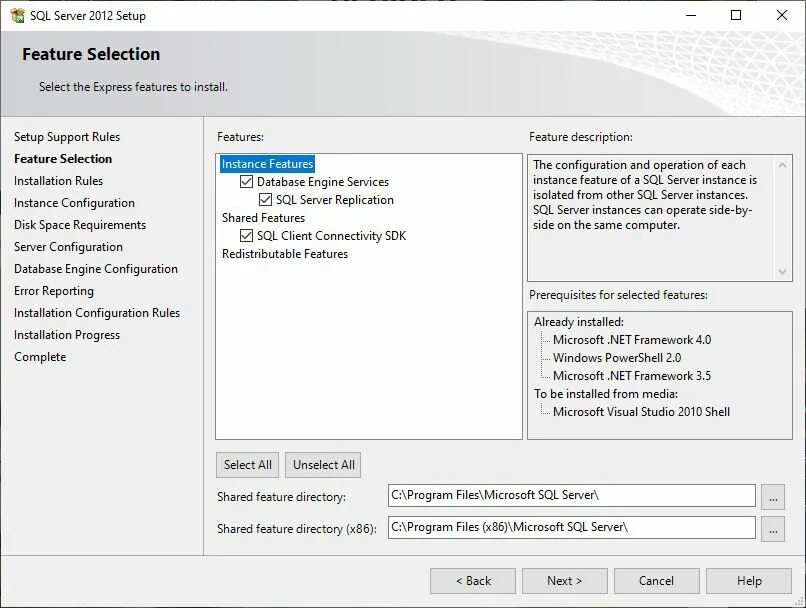Click the Select All button
The width and height of the screenshot is (806, 608).
click(x=248, y=465)
